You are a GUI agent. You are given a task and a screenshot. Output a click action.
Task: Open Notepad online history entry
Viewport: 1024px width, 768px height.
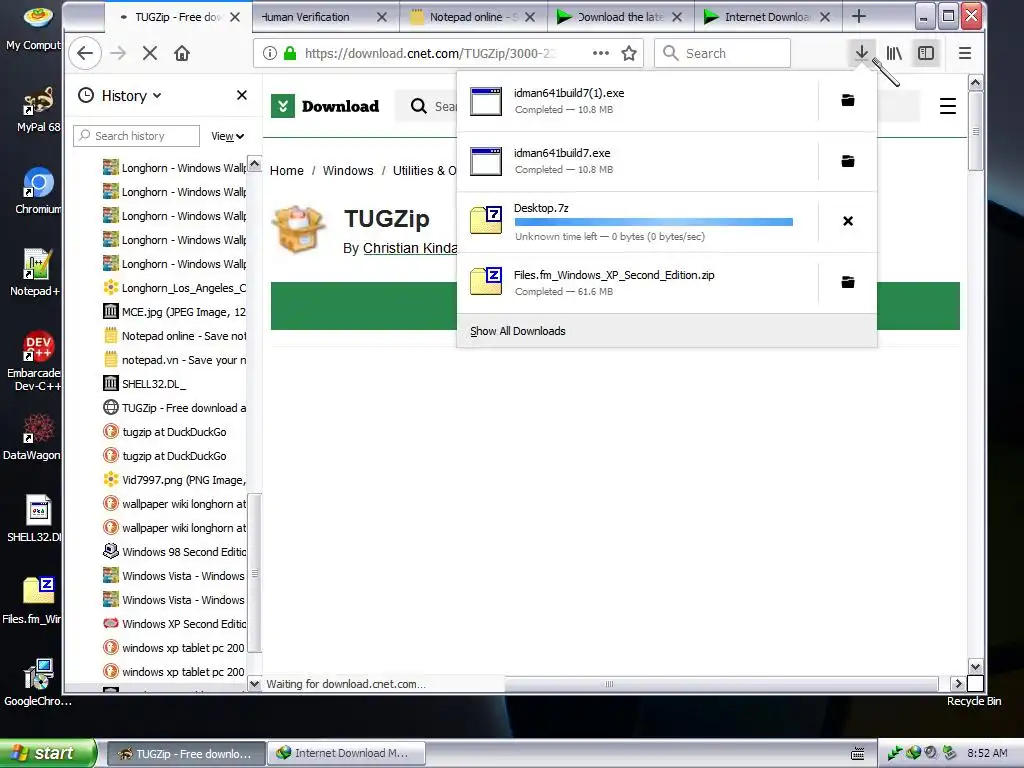[x=174, y=336]
